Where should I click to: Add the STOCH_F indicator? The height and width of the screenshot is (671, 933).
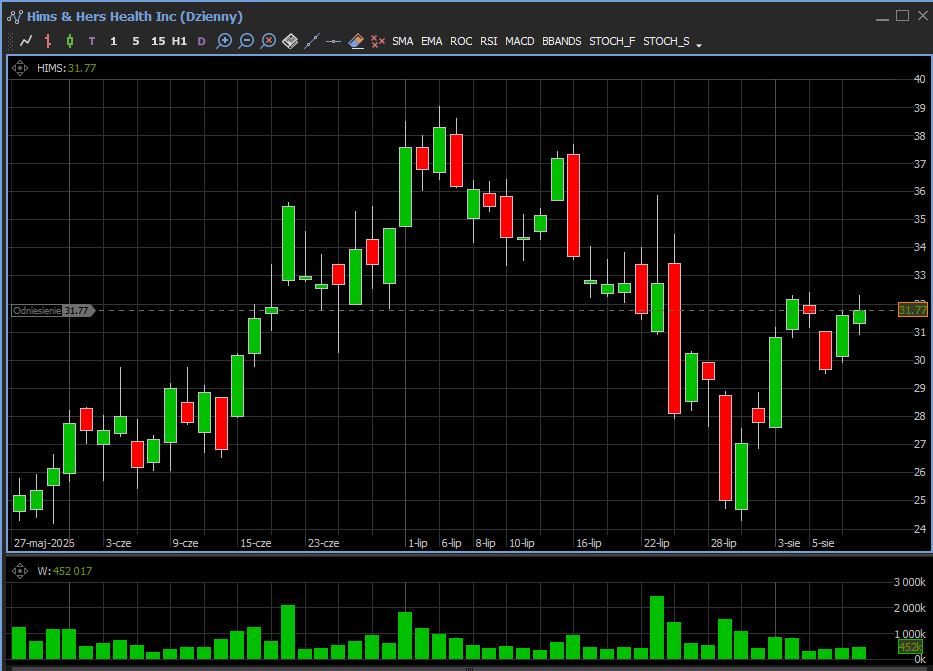(x=612, y=41)
